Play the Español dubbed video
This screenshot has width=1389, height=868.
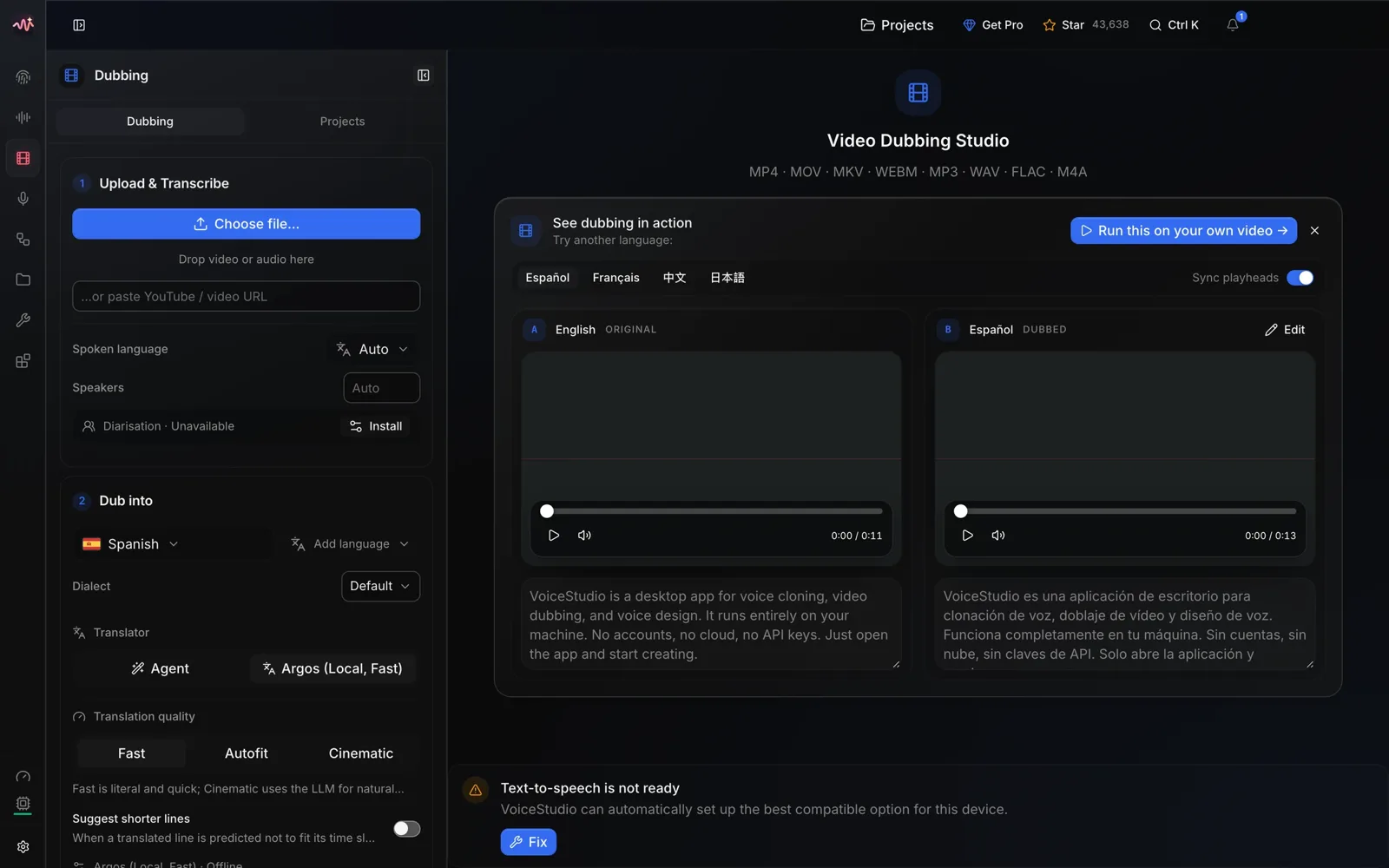click(x=968, y=536)
